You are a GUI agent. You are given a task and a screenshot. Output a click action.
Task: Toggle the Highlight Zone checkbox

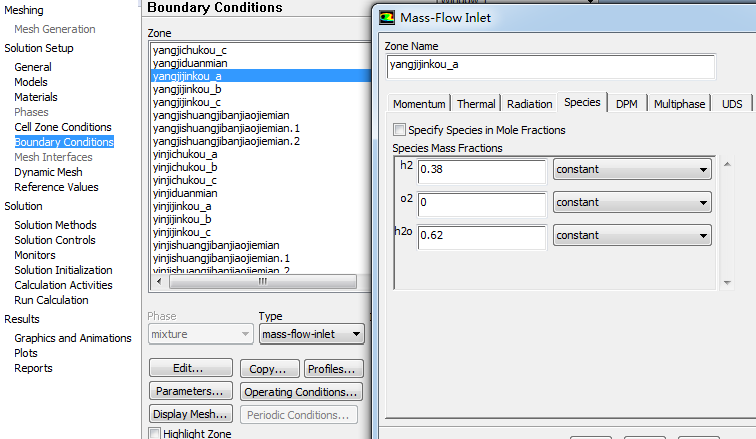click(x=155, y=433)
